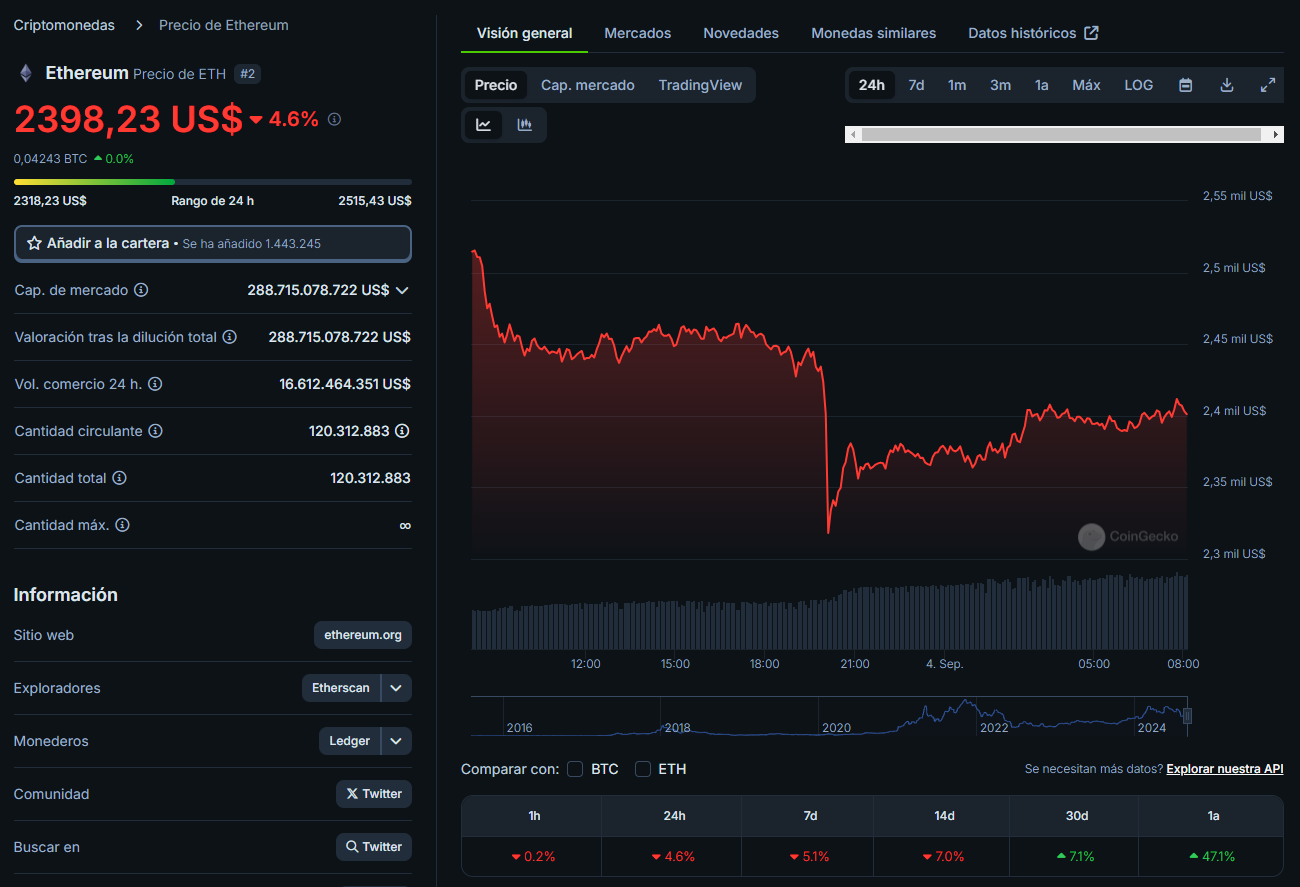This screenshot has width=1300, height=887.
Task: Click breadcrumb chevron after Criptomonedas
Action: [137, 25]
